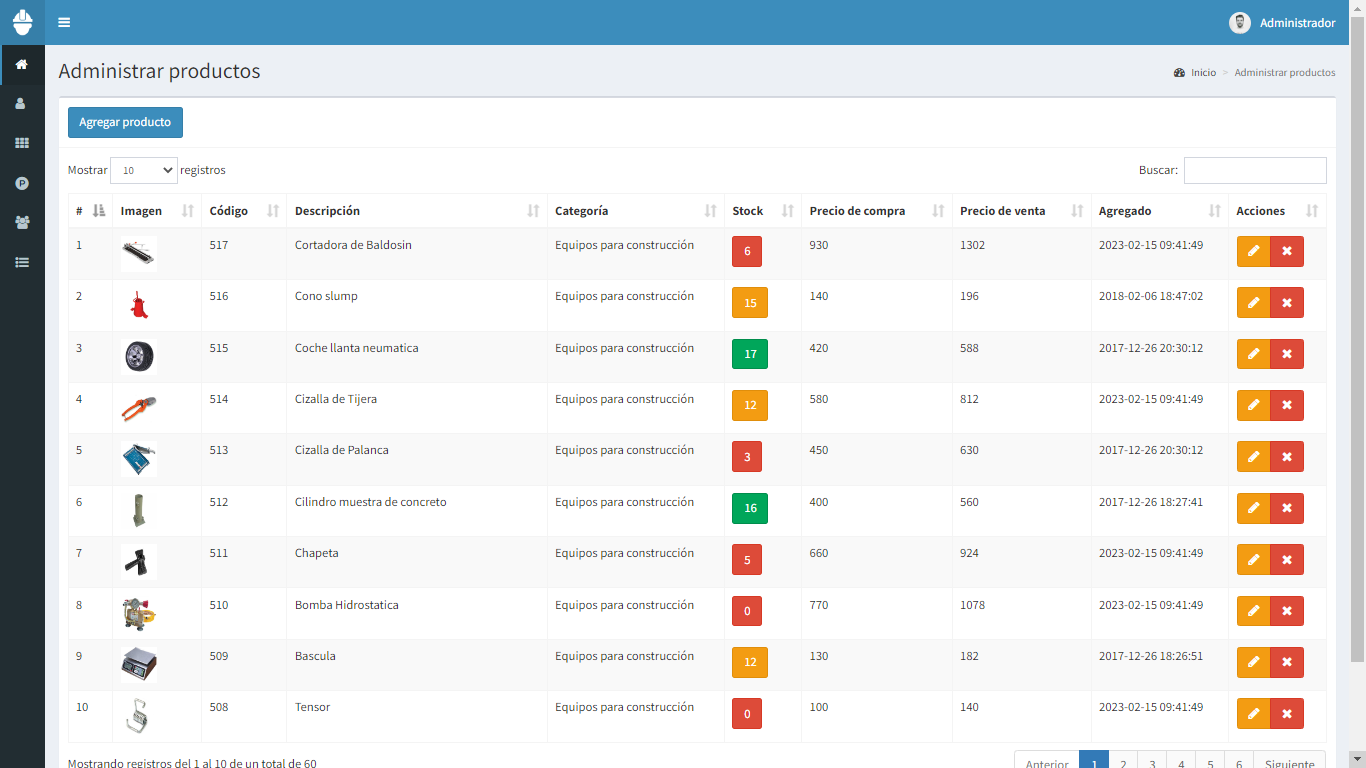
Task: Focus the Buscar search field
Action: (x=1255, y=170)
